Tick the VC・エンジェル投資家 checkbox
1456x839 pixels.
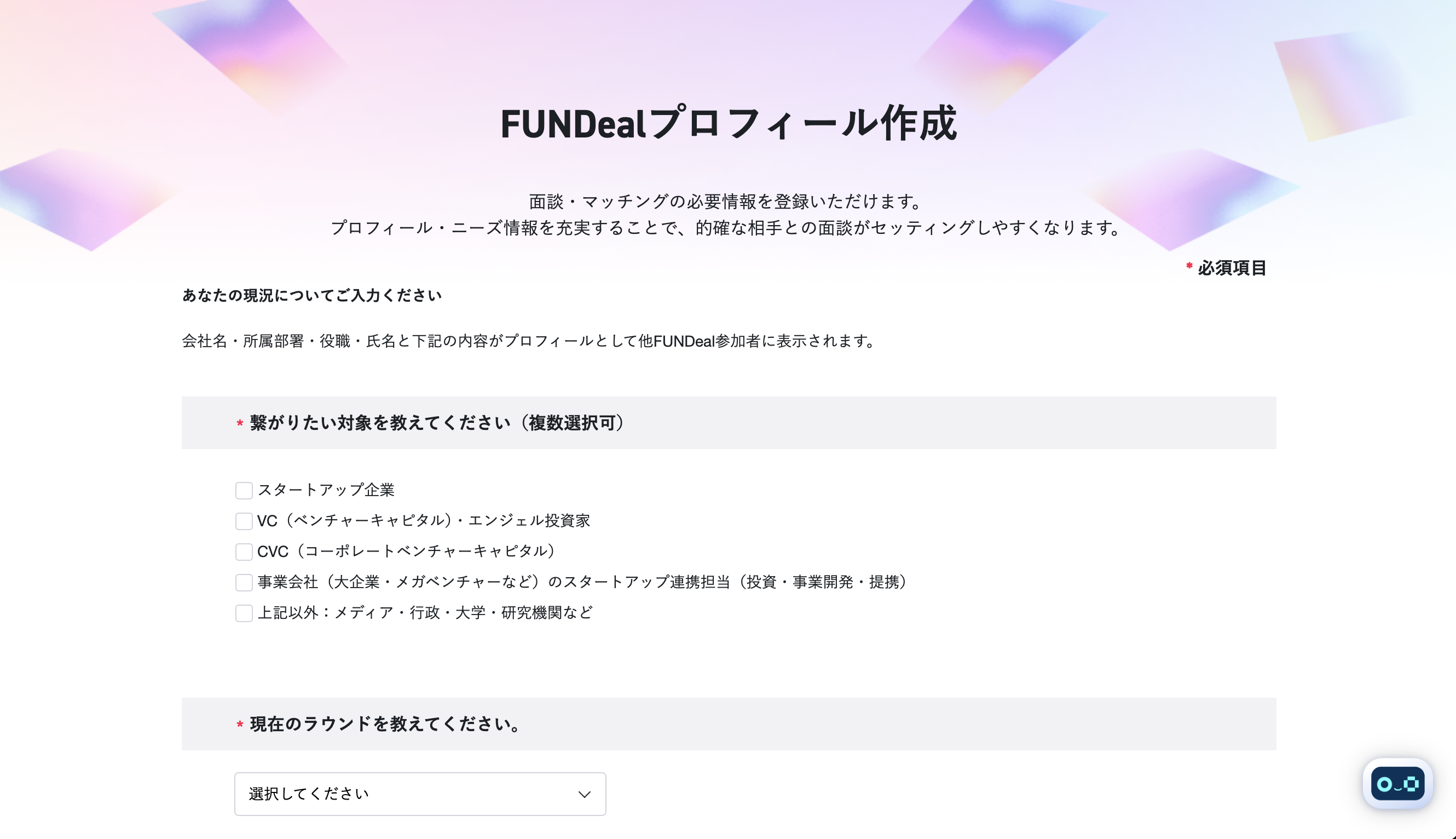coord(244,521)
